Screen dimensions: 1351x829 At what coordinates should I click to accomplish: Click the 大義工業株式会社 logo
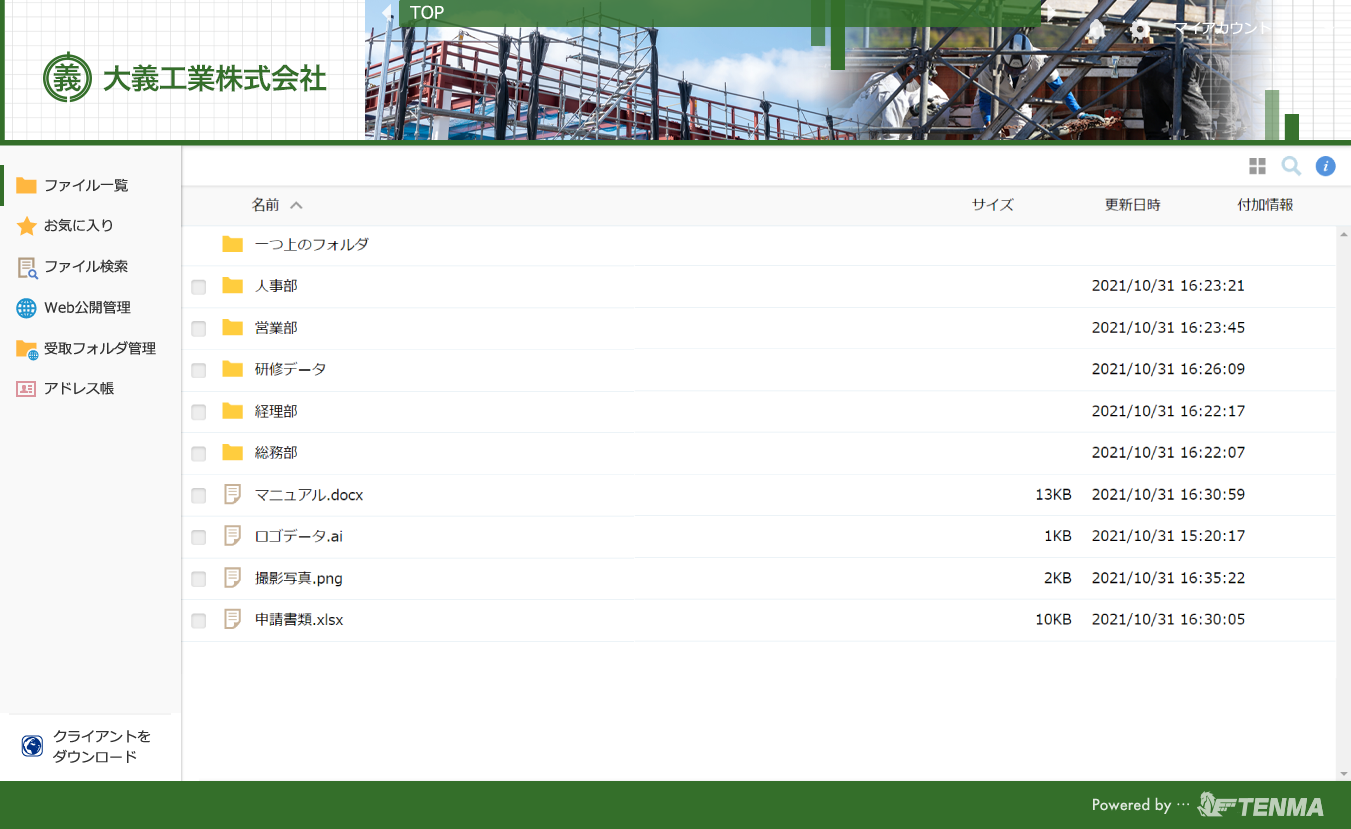pyautogui.click(x=185, y=78)
